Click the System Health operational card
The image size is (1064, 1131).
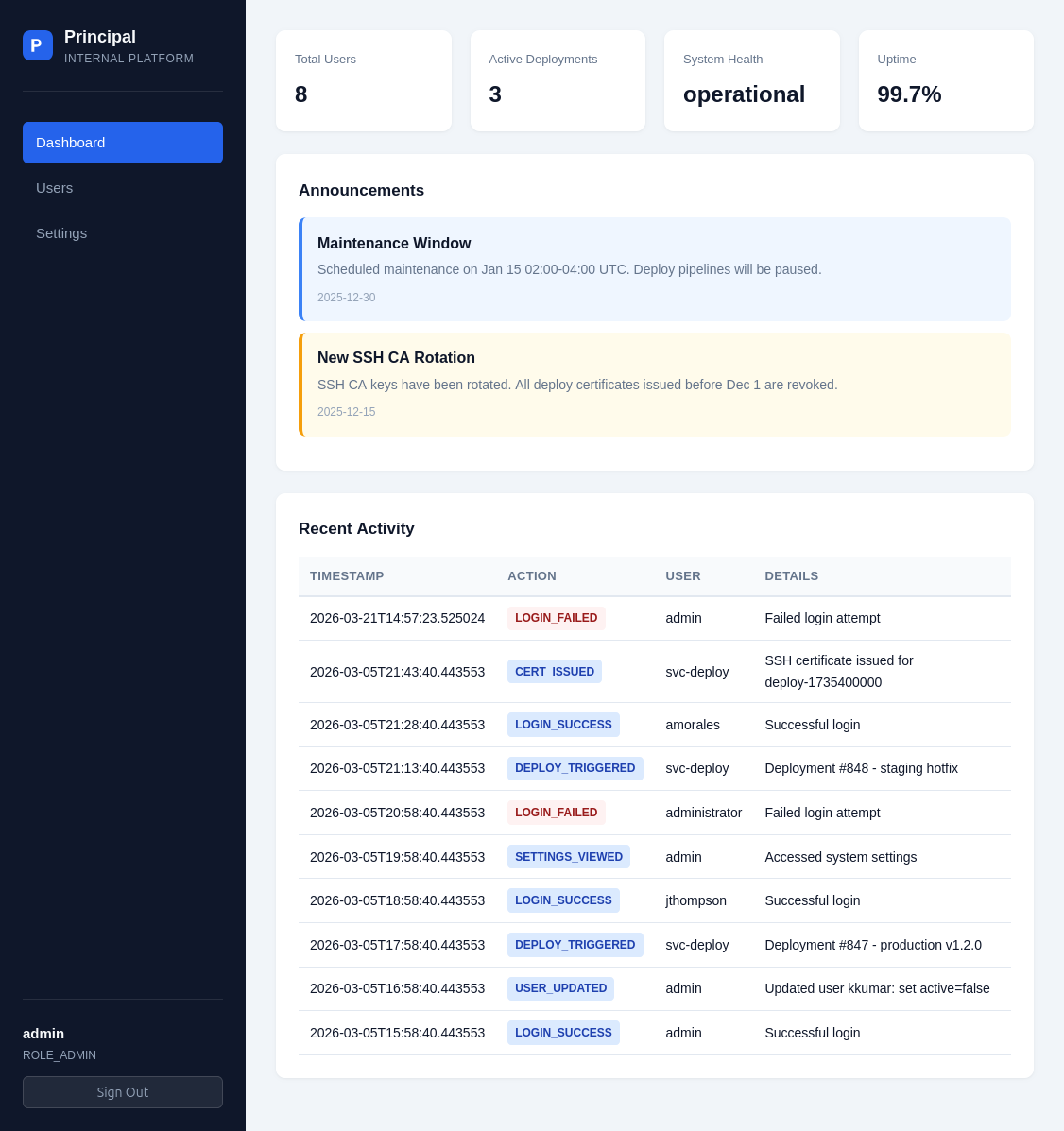751,80
